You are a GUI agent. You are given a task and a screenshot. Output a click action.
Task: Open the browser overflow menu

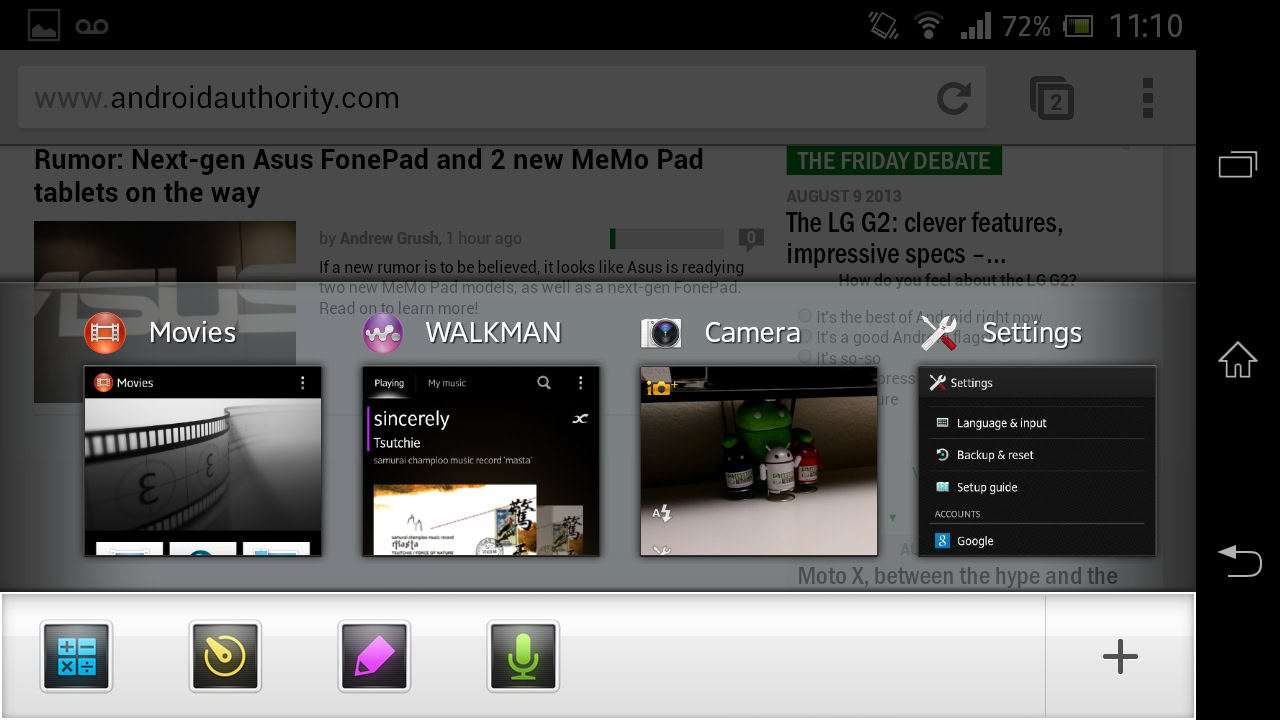point(1148,98)
